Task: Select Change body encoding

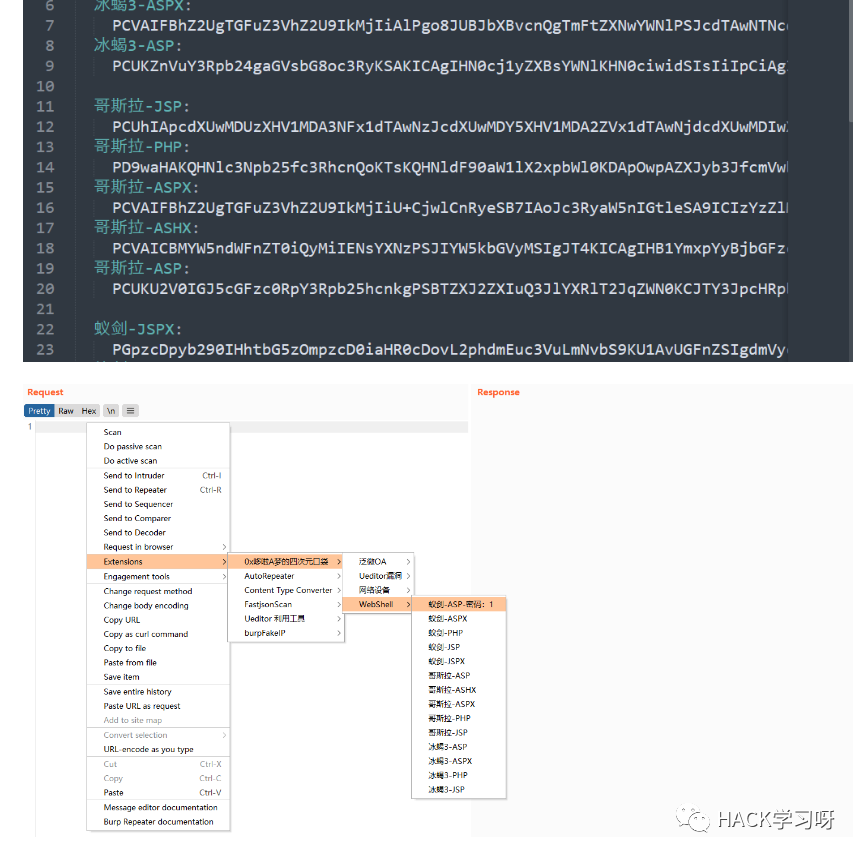Action: [x=158, y=606]
